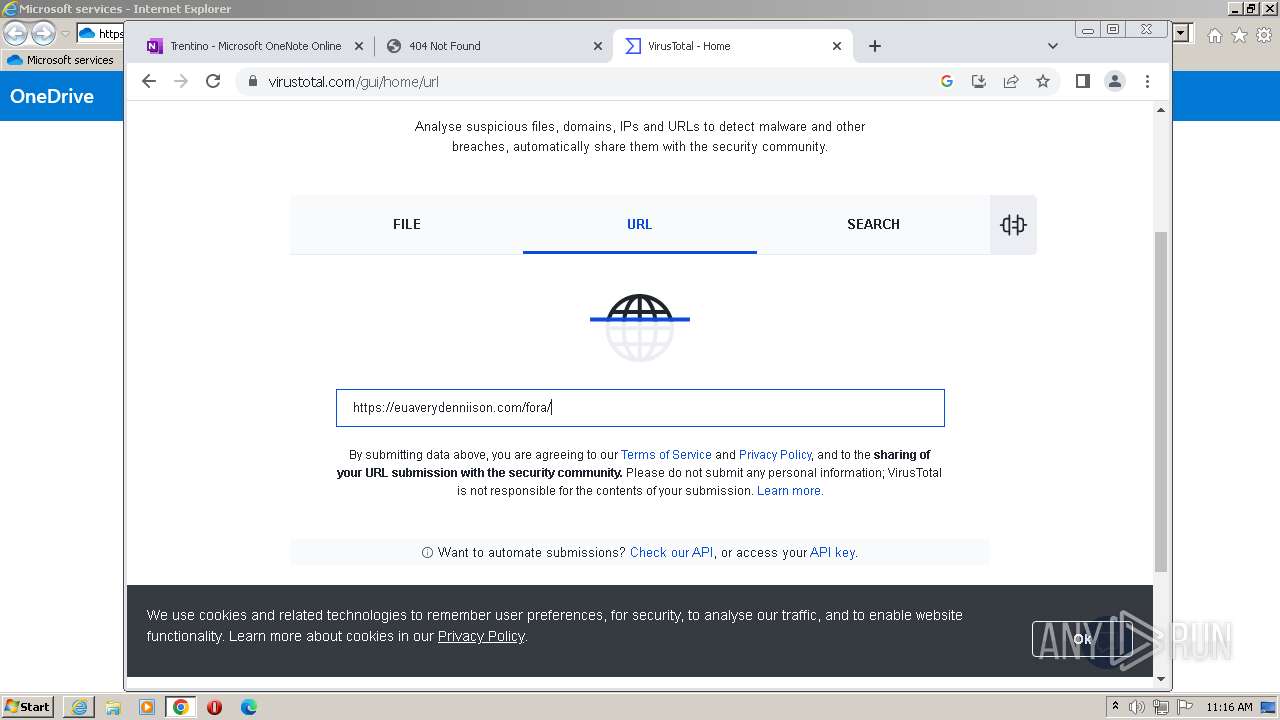Go back in Chrome with the back arrow
The image size is (1280, 720).
tap(149, 81)
